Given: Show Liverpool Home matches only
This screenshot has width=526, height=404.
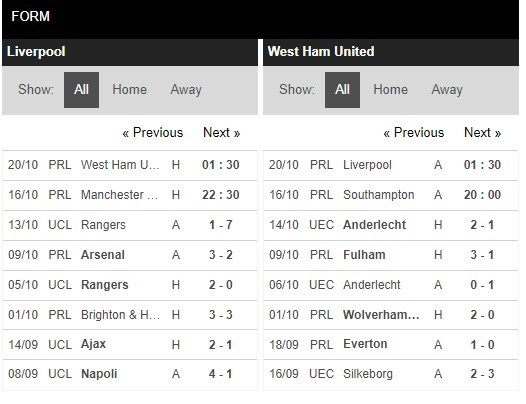Looking at the screenshot, I should point(129,90).
